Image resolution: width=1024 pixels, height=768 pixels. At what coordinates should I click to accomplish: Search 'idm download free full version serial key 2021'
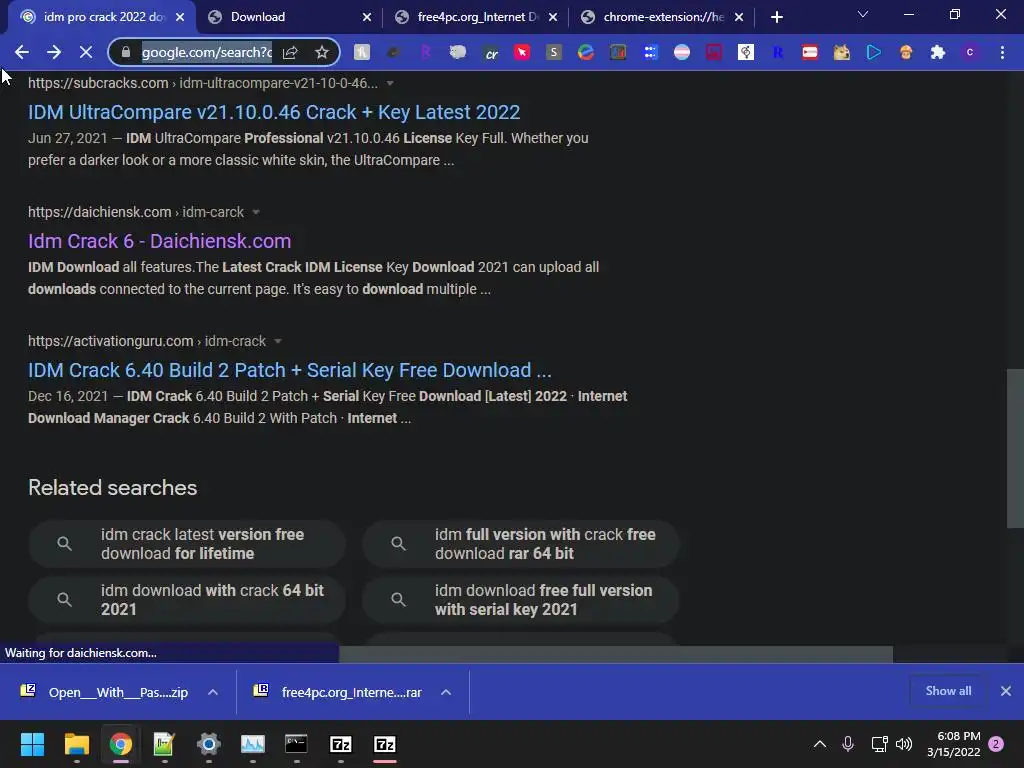click(x=520, y=600)
